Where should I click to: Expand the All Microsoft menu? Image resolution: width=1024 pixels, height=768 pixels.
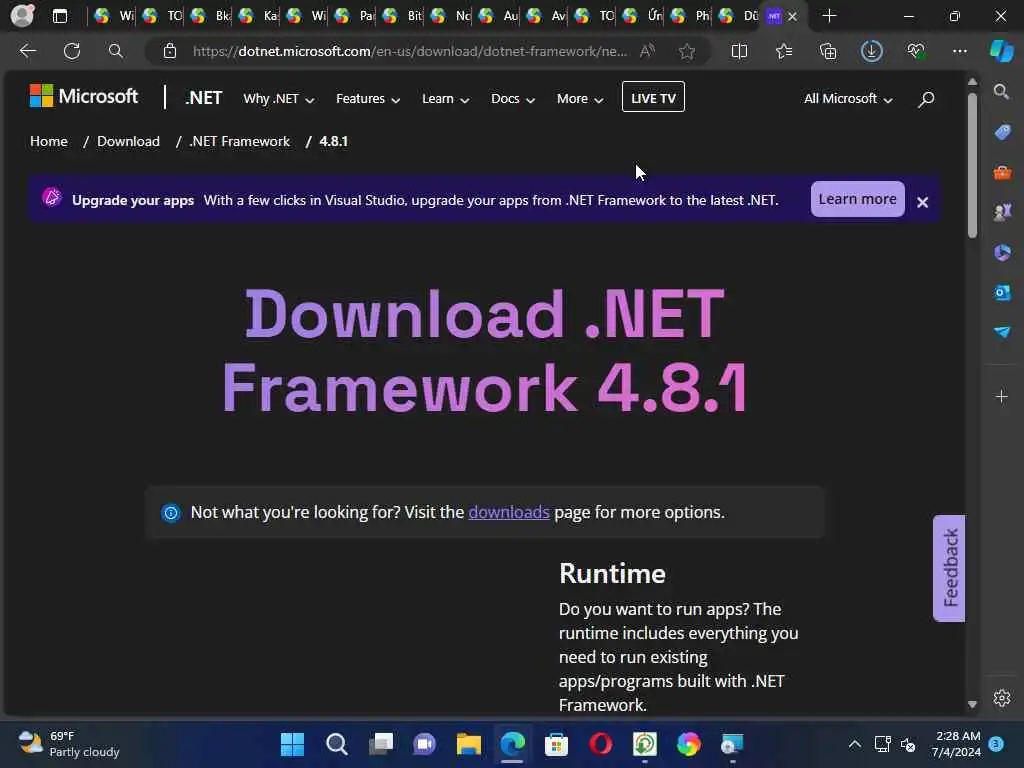(848, 99)
